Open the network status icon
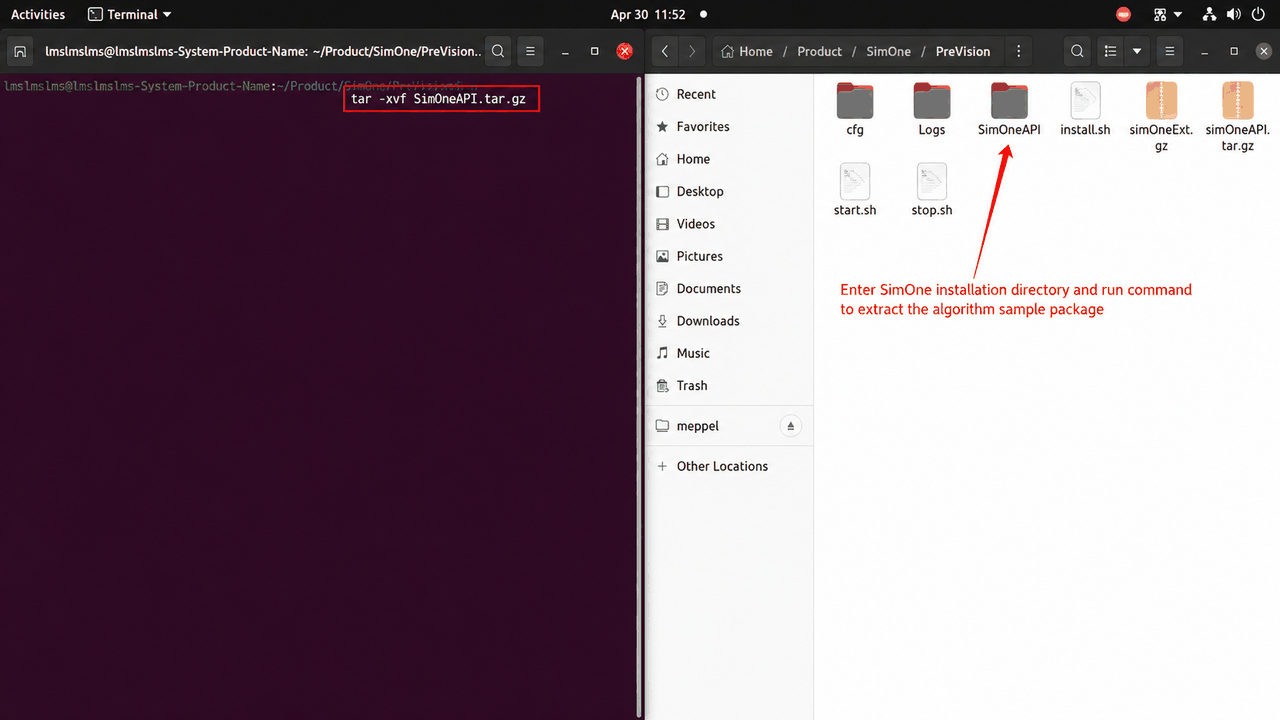The width and height of the screenshot is (1280, 720). [1210, 14]
